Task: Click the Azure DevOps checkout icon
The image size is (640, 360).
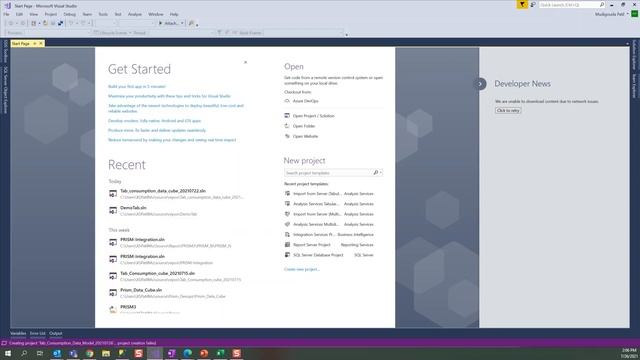Action: 287,100
